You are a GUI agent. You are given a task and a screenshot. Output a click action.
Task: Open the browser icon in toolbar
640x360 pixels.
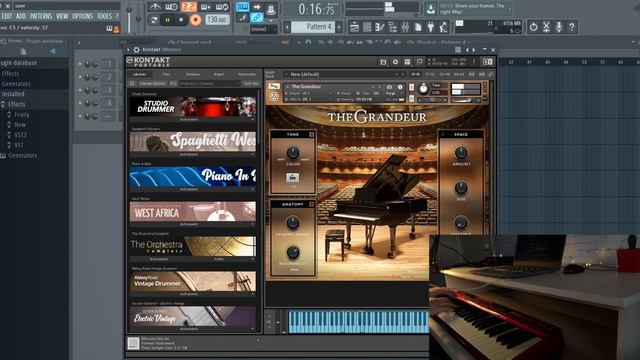[393, 27]
